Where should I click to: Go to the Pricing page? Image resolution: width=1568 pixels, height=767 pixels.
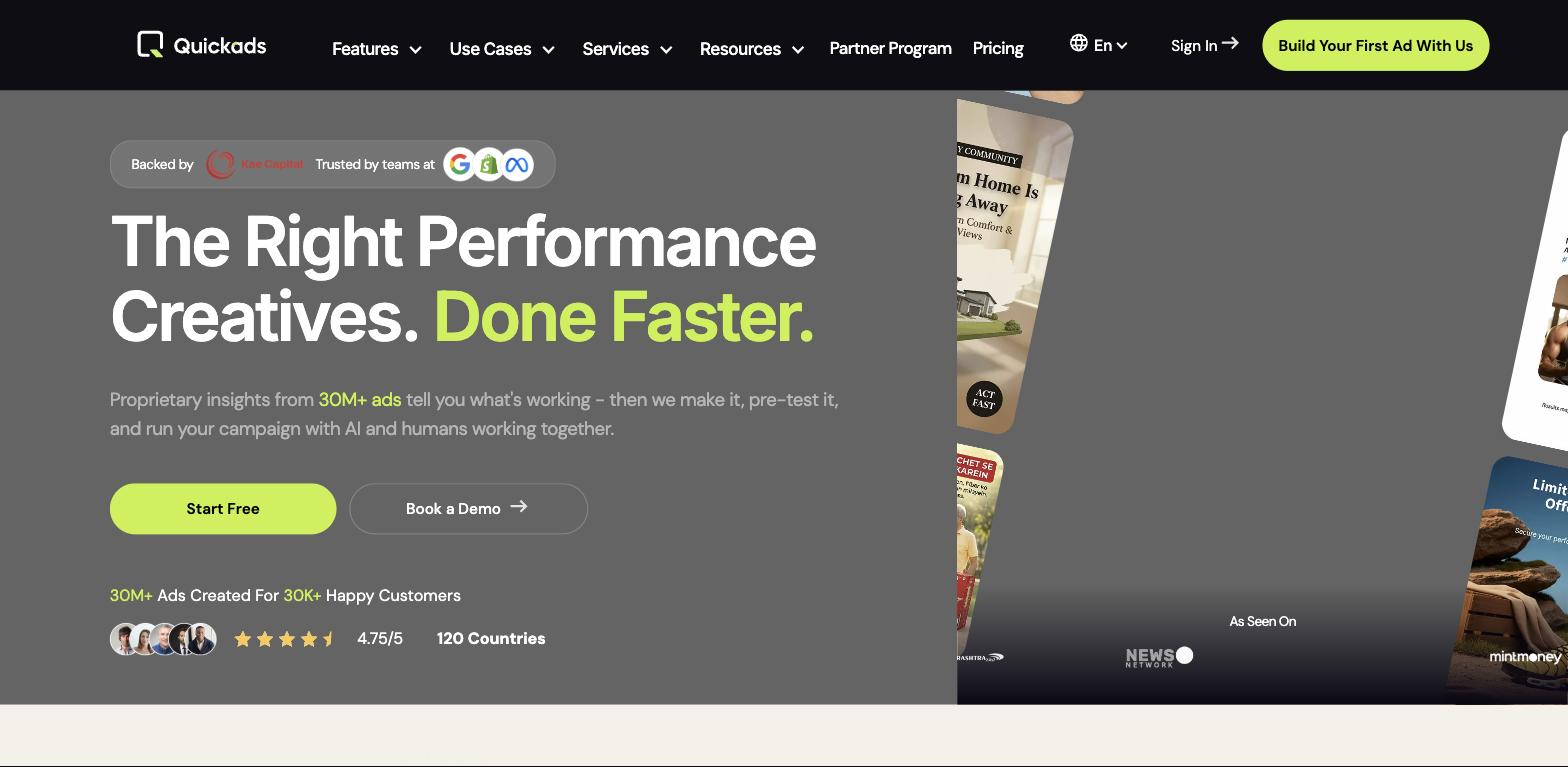point(998,48)
